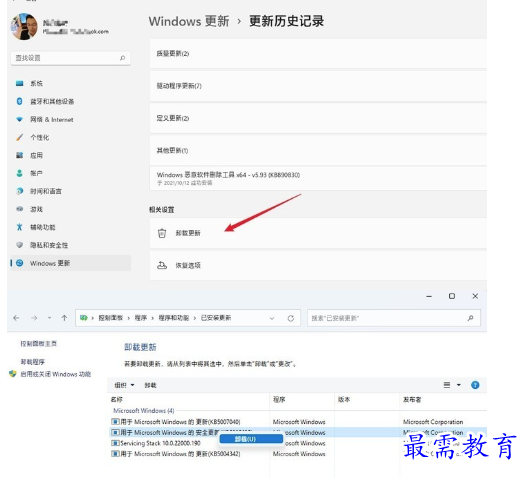Click trash icon beside 卸载更新

click(x=162, y=233)
